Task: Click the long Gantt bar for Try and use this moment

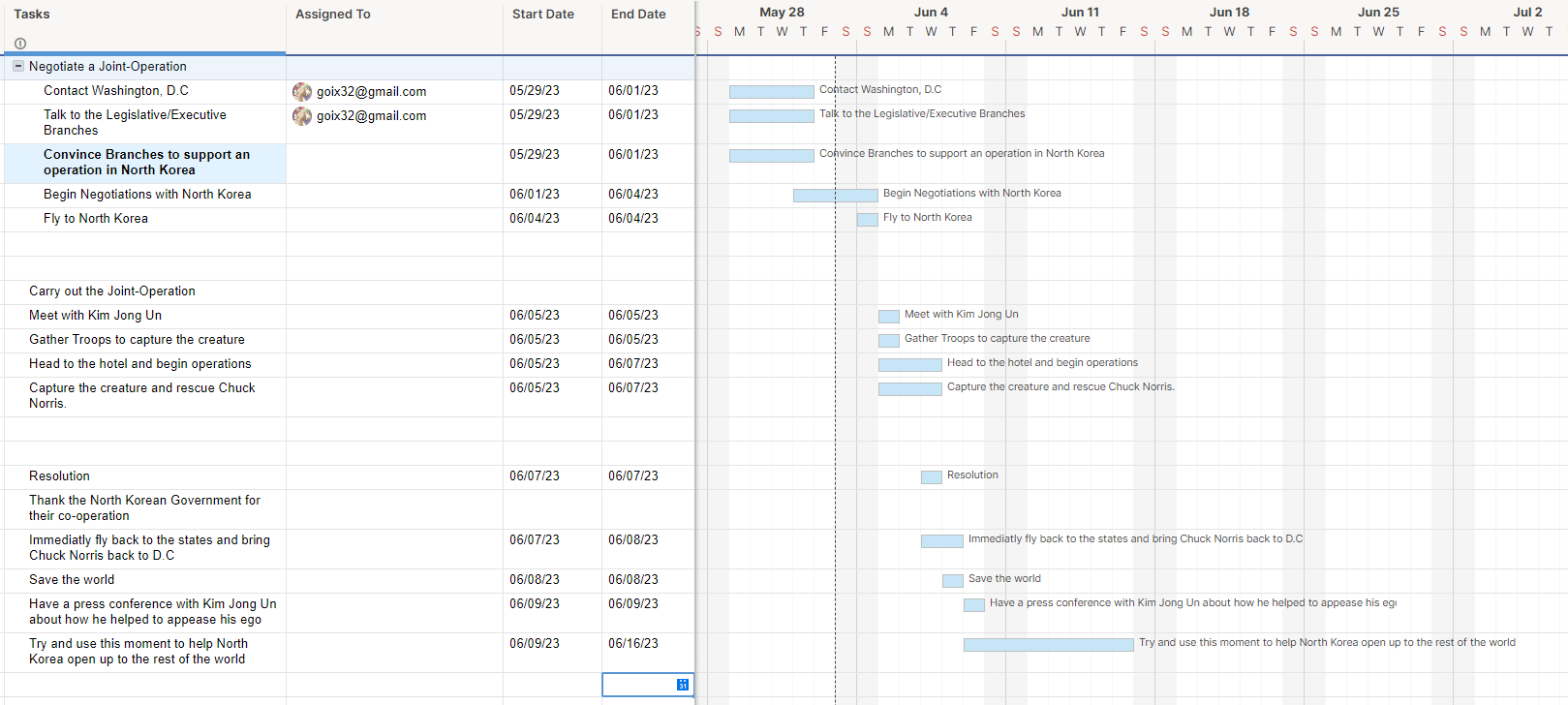Action: 1049,645
